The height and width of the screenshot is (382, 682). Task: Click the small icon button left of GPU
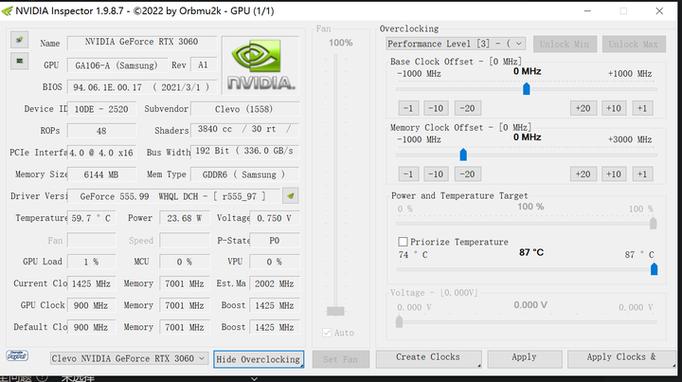point(19,61)
